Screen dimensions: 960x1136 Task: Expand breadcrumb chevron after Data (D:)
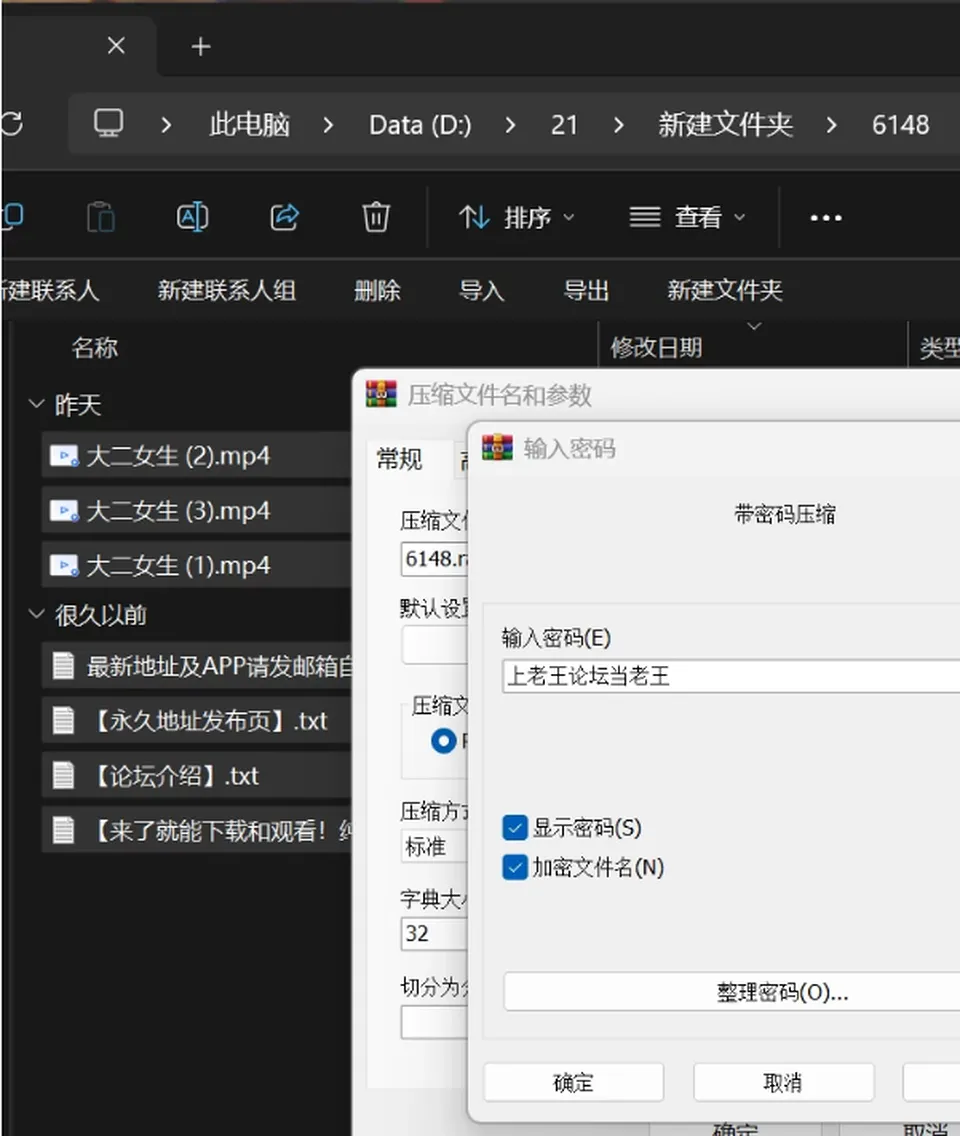point(510,125)
